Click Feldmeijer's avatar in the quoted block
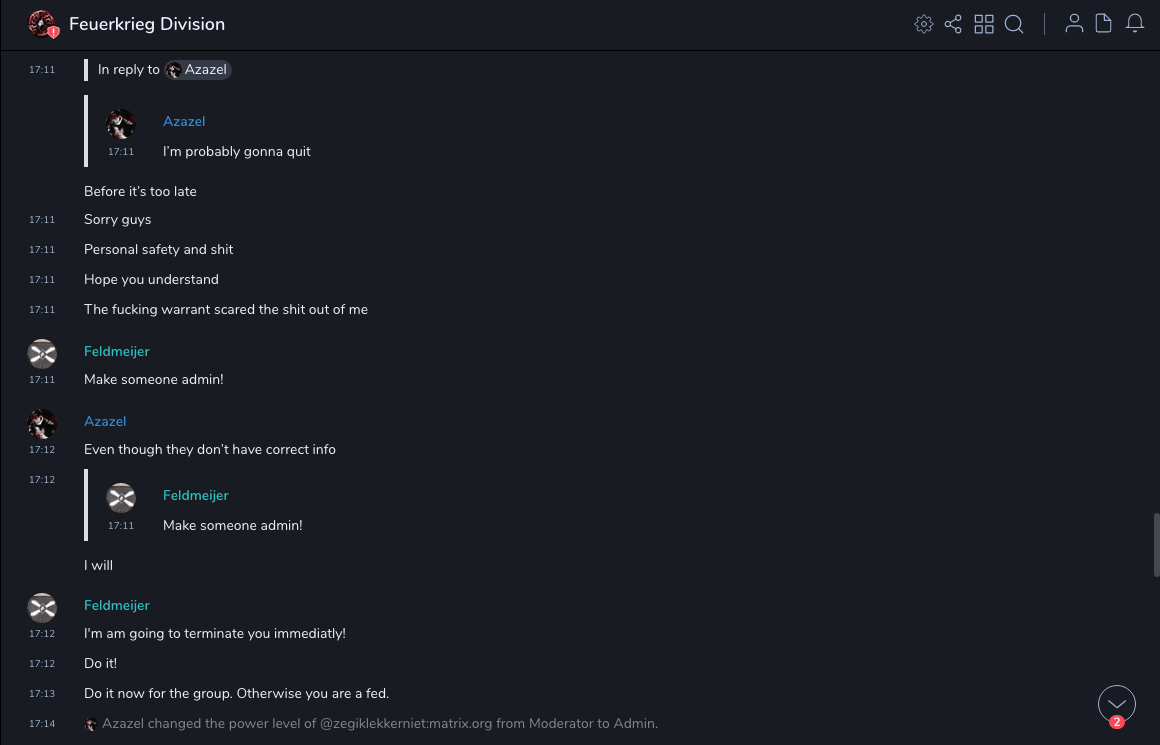Viewport: 1160px width, 745px height. point(121,498)
